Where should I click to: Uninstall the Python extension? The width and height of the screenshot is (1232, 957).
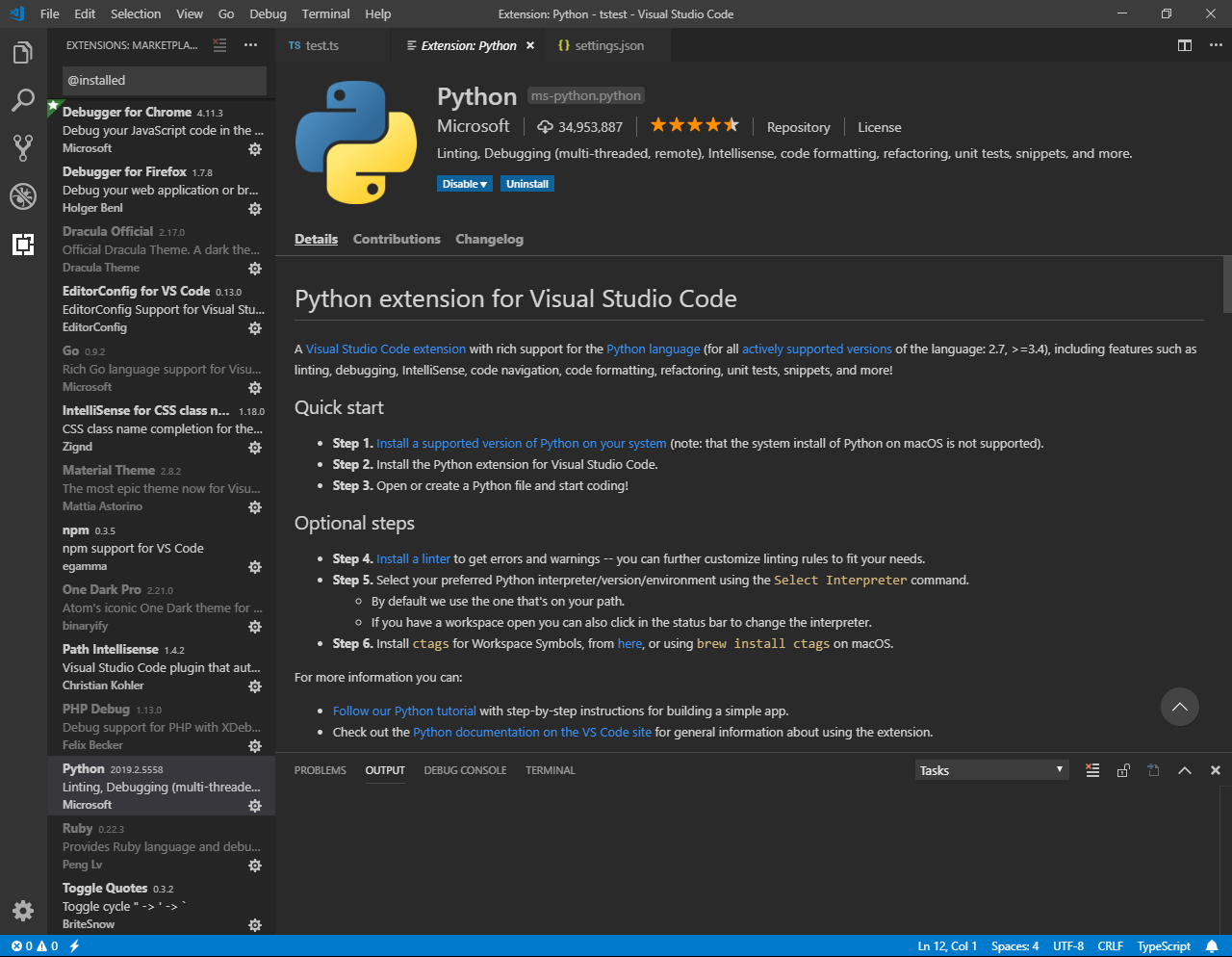[527, 184]
